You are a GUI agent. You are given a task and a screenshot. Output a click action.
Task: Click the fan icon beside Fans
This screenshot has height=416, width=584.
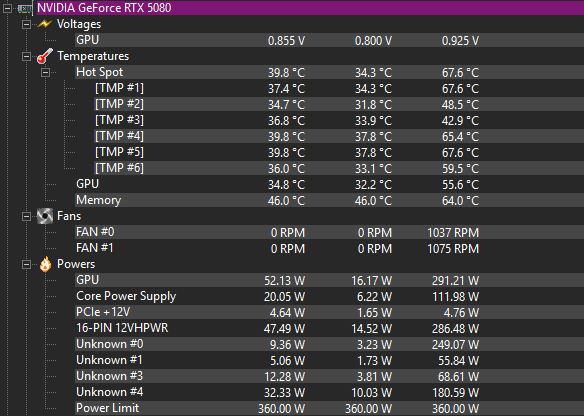coord(45,216)
